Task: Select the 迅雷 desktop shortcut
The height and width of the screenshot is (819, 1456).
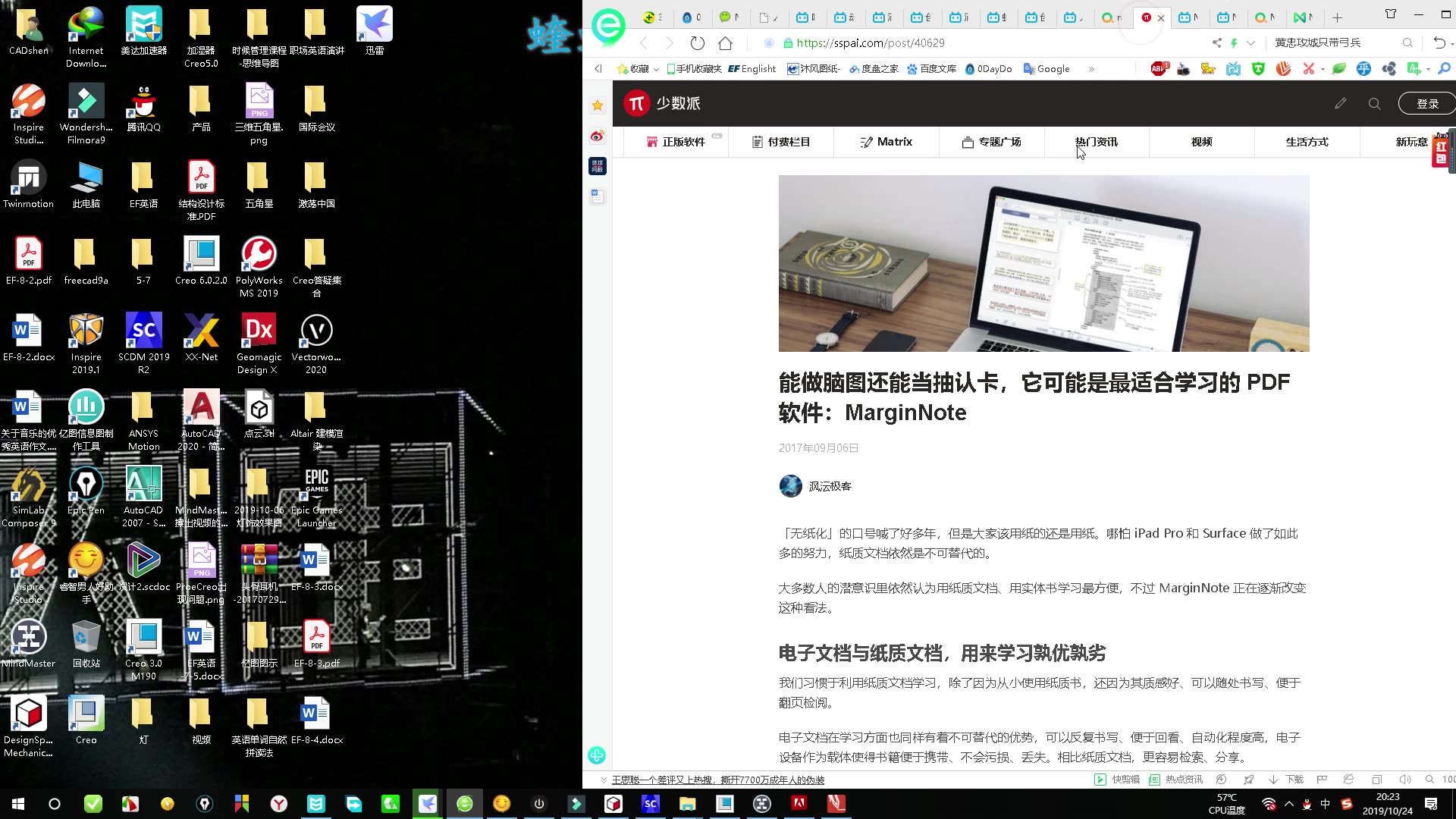Action: [x=375, y=31]
